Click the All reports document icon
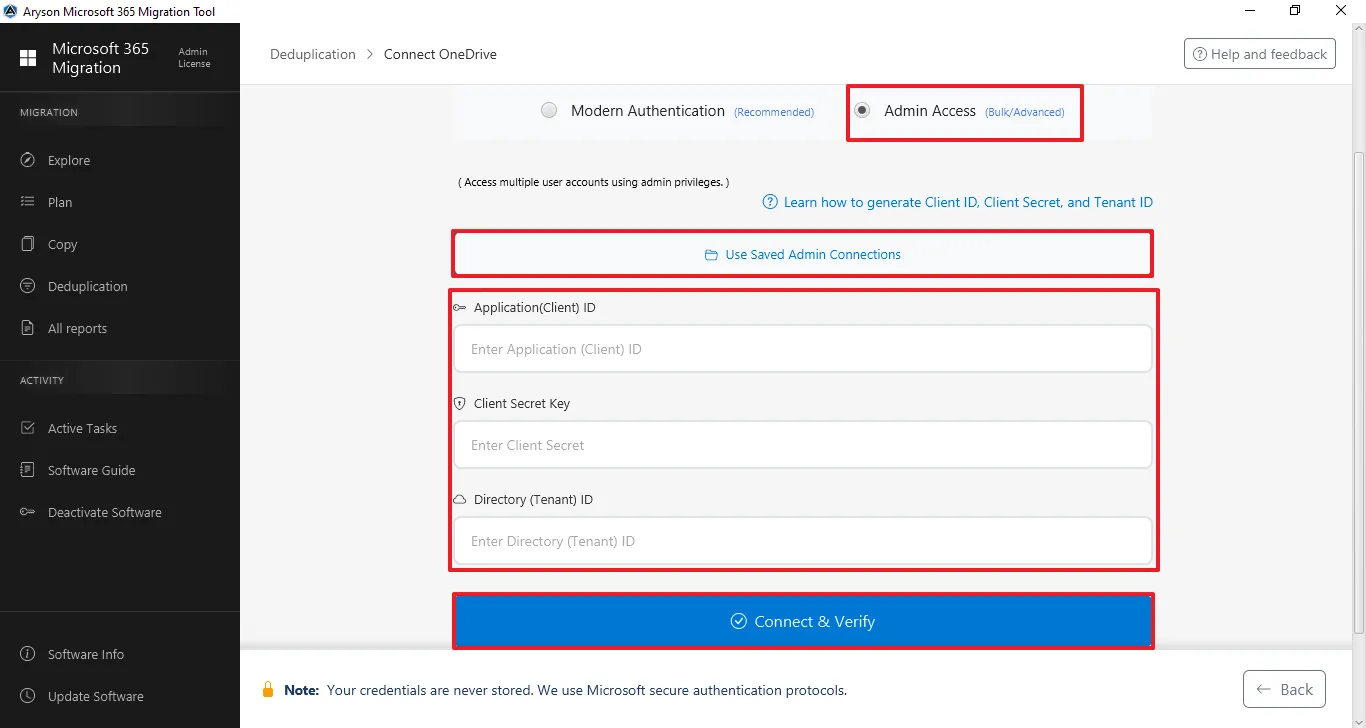This screenshot has width=1366, height=728. [x=28, y=328]
